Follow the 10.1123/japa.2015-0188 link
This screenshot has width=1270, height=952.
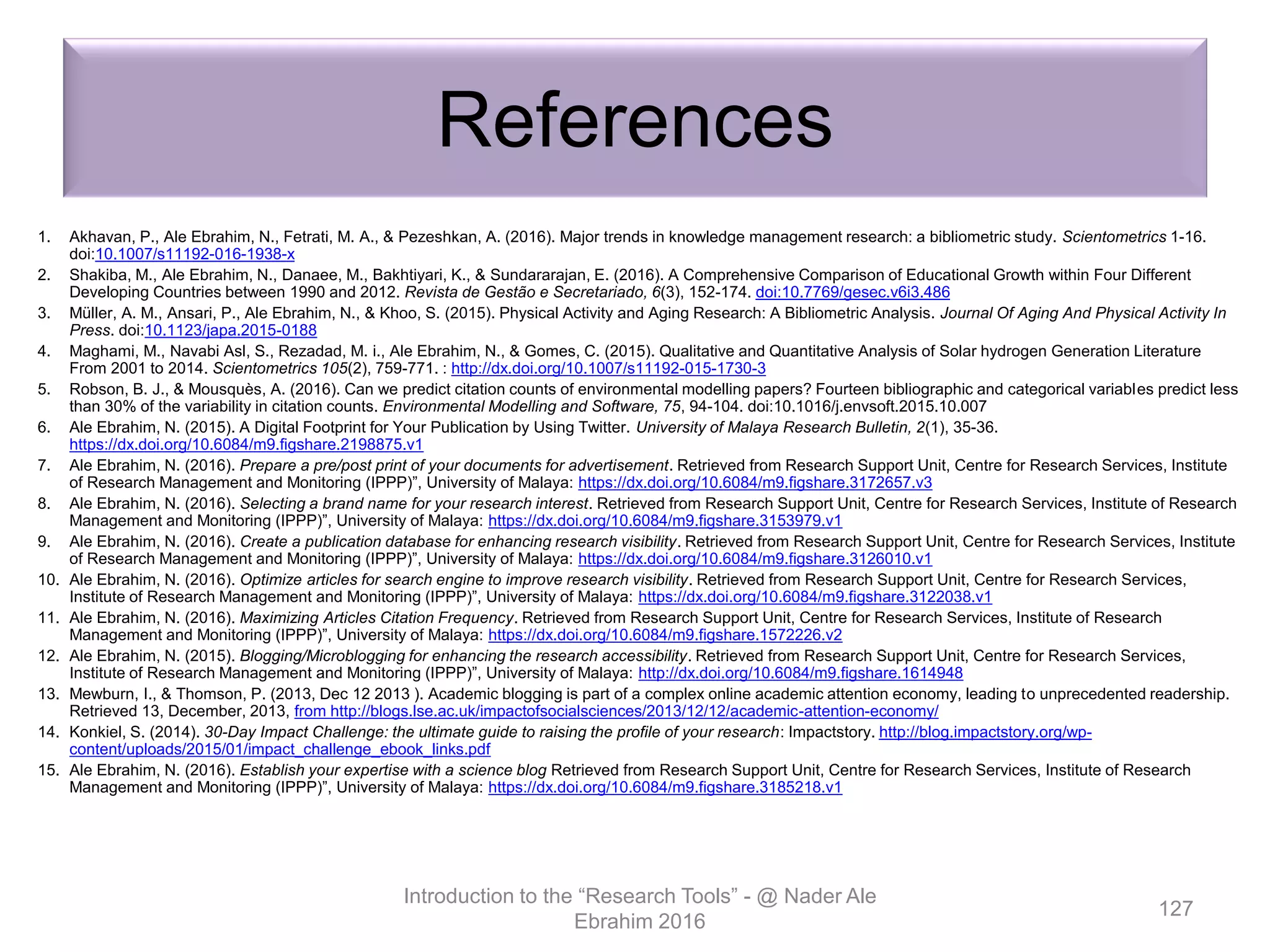[231, 330]
